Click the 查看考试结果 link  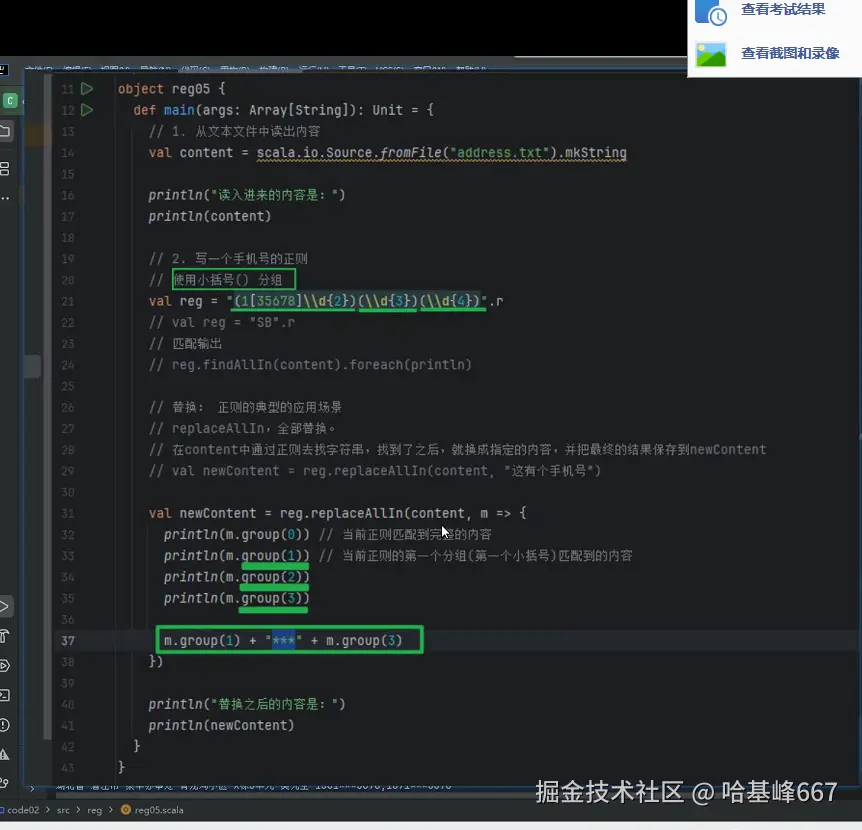click(782, 10)
